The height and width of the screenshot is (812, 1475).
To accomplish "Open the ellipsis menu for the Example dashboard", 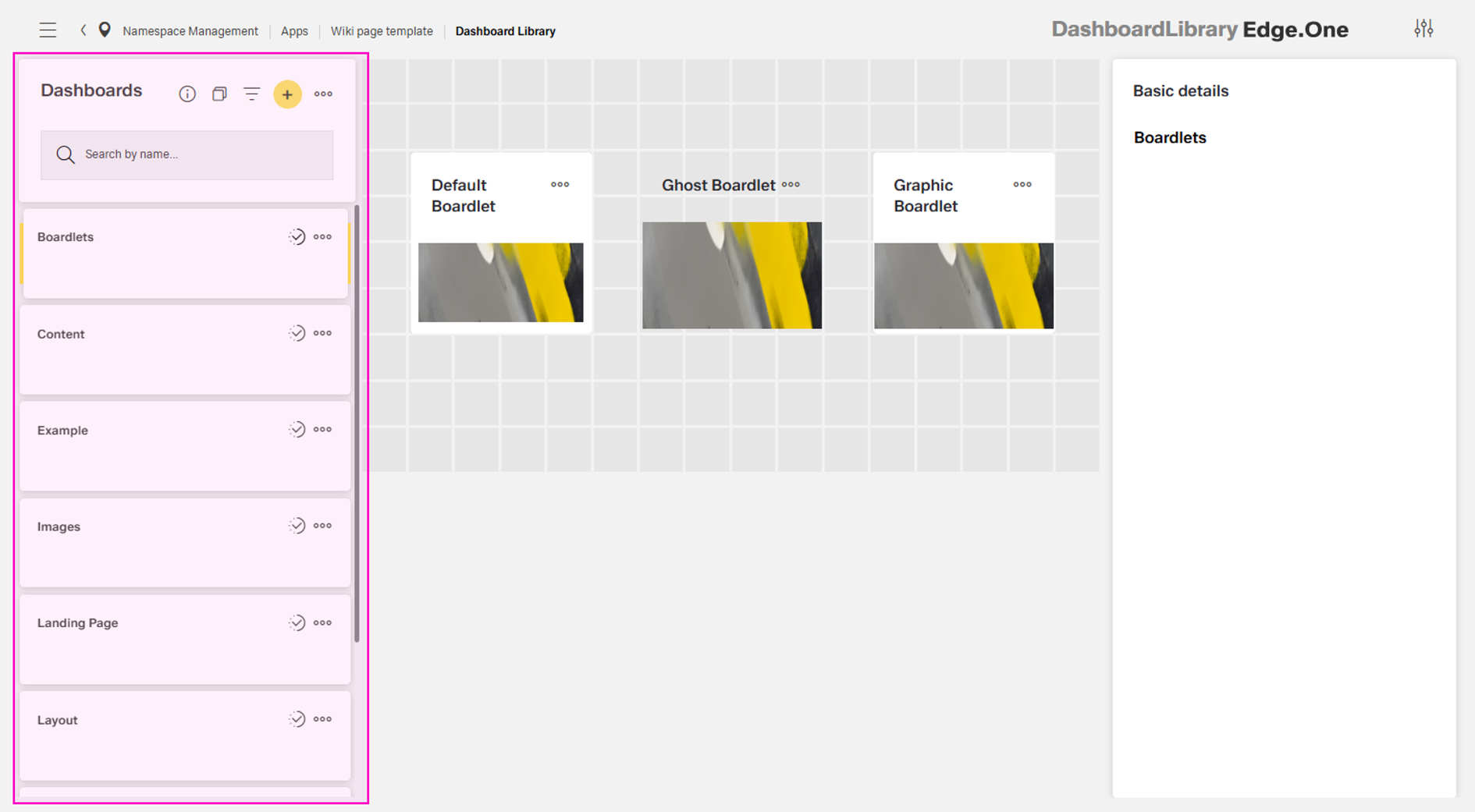I will pos(322,429).
